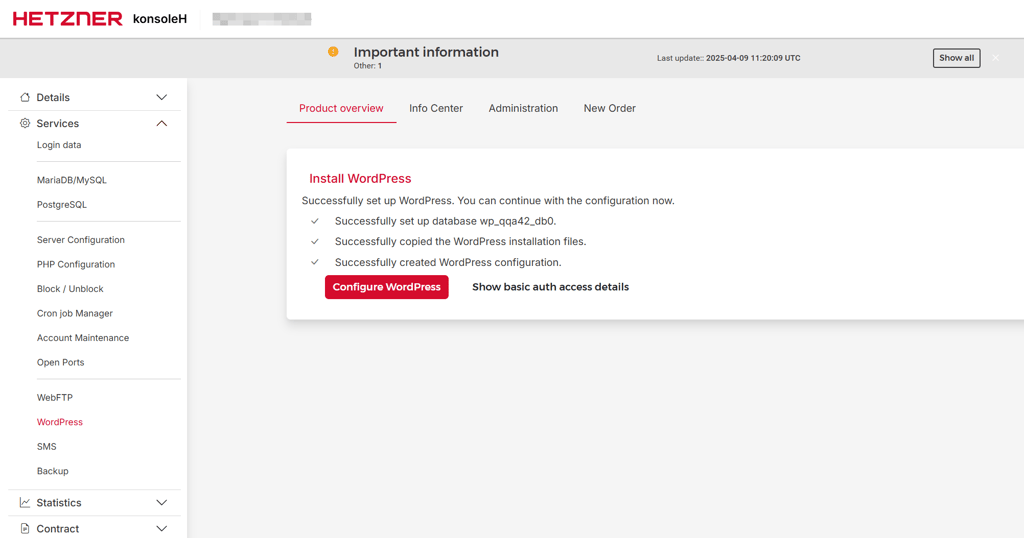Click the Last update timestamp text

pyautogui.click(x=729, y=58)
